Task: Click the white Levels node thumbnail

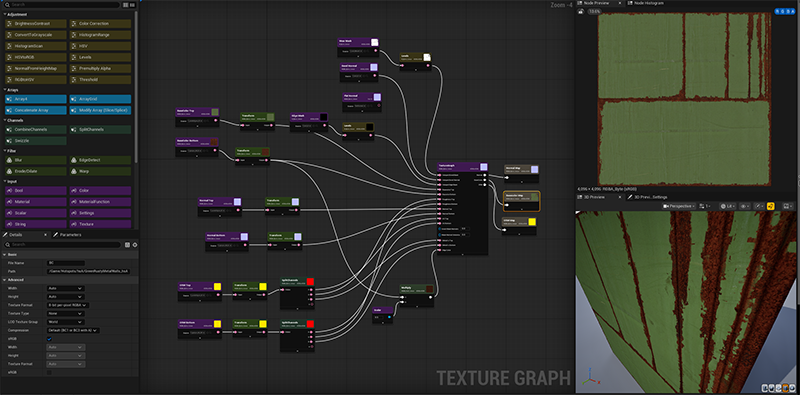Action: 428,57
